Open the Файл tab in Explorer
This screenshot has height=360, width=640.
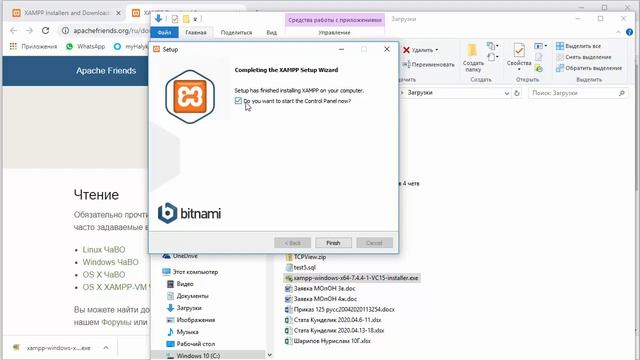164,32
